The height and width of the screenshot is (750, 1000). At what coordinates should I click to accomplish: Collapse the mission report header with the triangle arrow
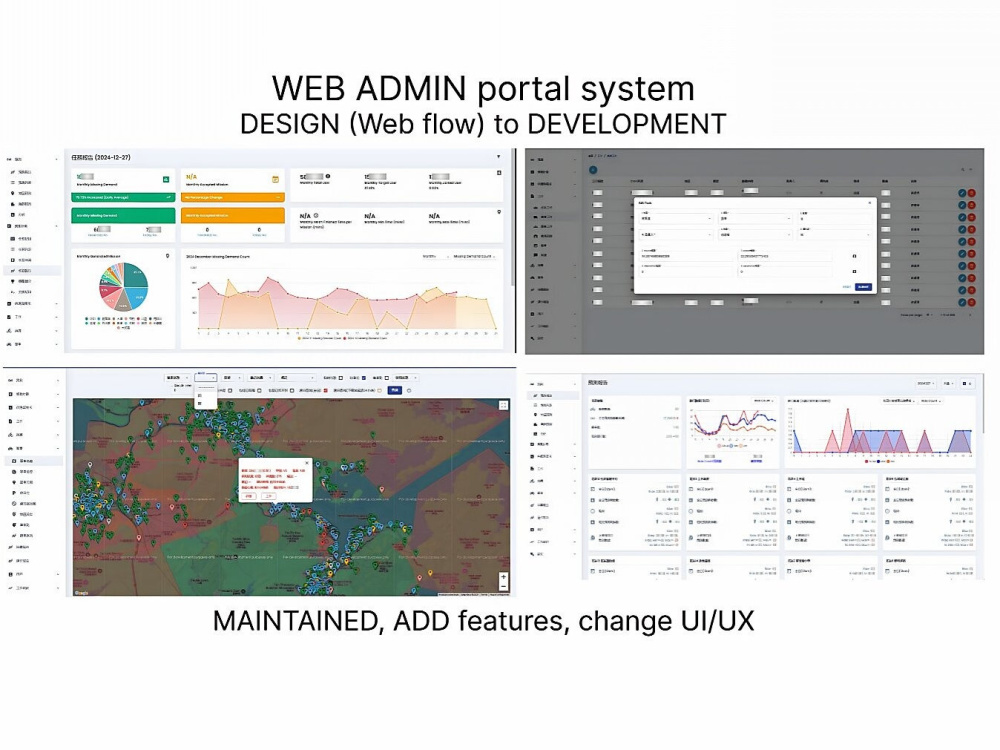[498, 156]
